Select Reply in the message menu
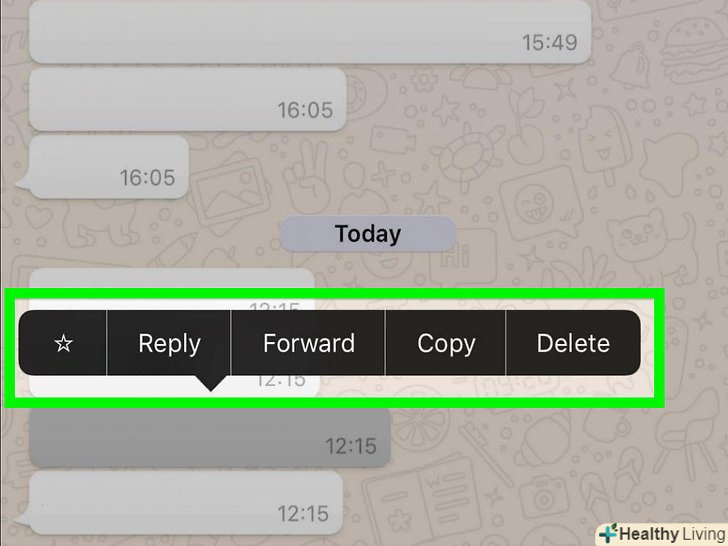Viewport: 728px width, 546px height. click(169, 343)
